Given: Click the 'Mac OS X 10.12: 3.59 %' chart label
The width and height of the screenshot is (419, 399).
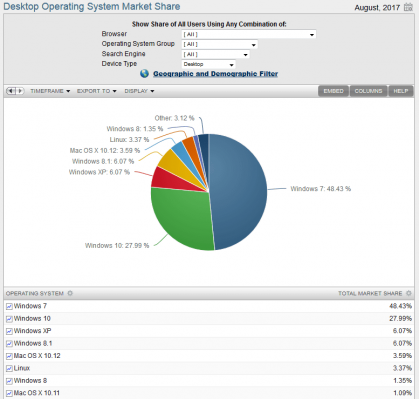Looking at the screenshot, I should [105, 150].
